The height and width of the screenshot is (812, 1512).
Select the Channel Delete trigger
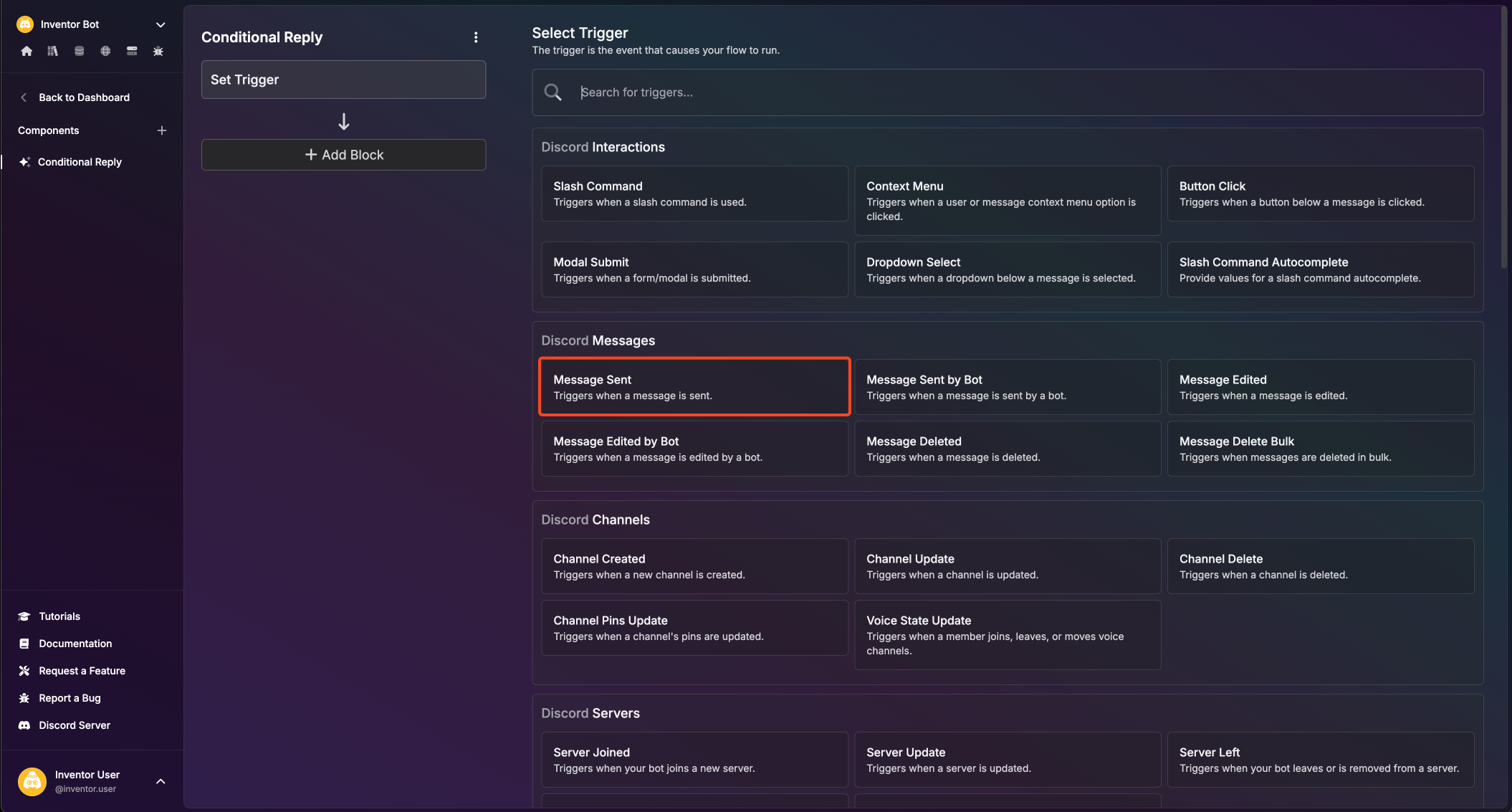pyautogui.click(x=1321, y=566)
